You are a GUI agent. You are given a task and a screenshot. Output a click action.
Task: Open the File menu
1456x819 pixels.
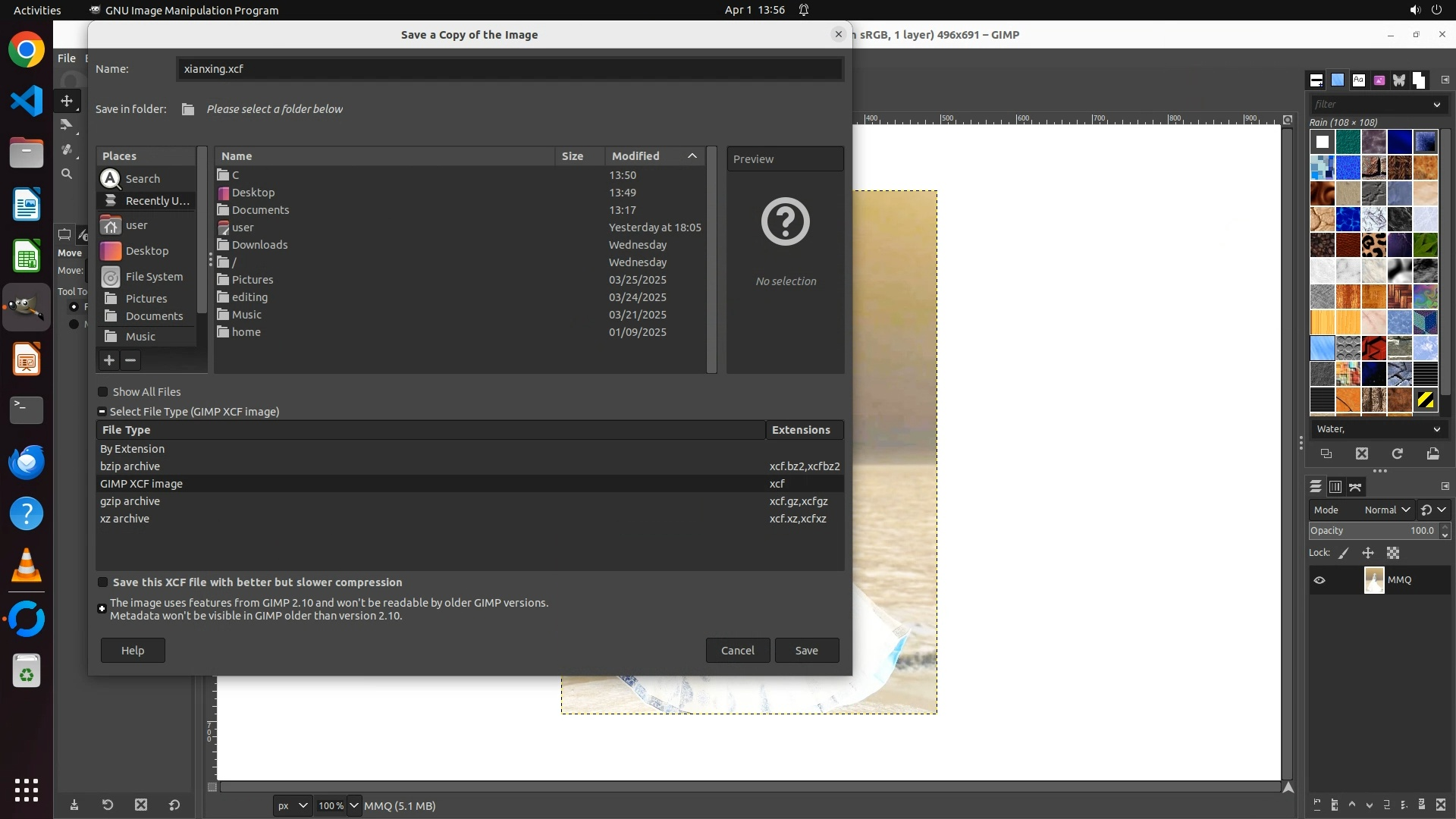[x=67, y=58]
